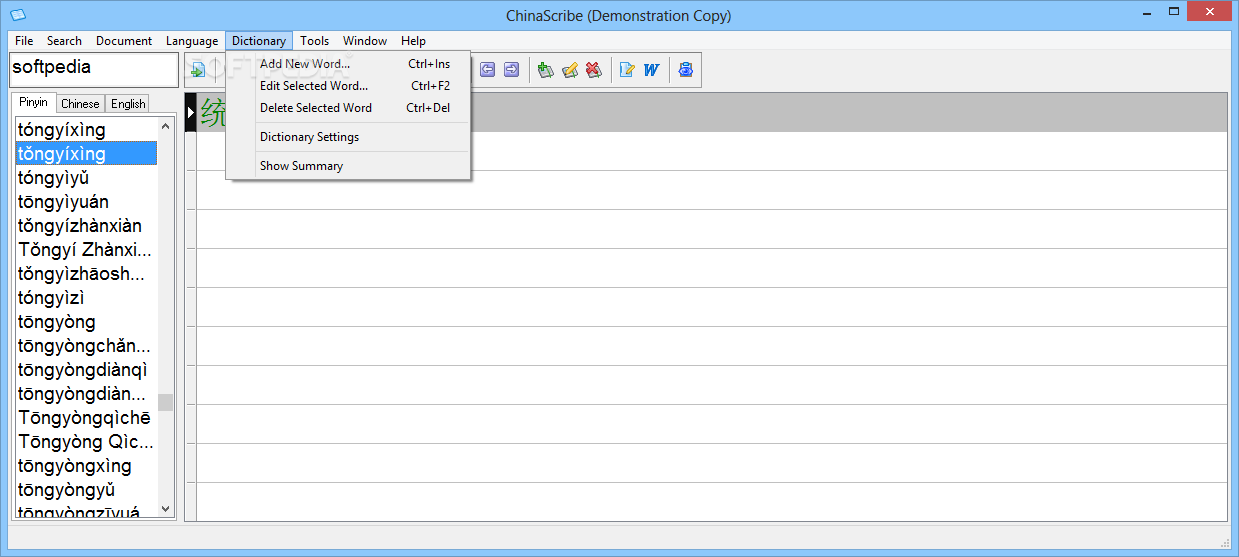This screenshot has width=1239, height=557.
Task: Select list entry tǒngyìzhāosh...
Action: pos(86,274)
